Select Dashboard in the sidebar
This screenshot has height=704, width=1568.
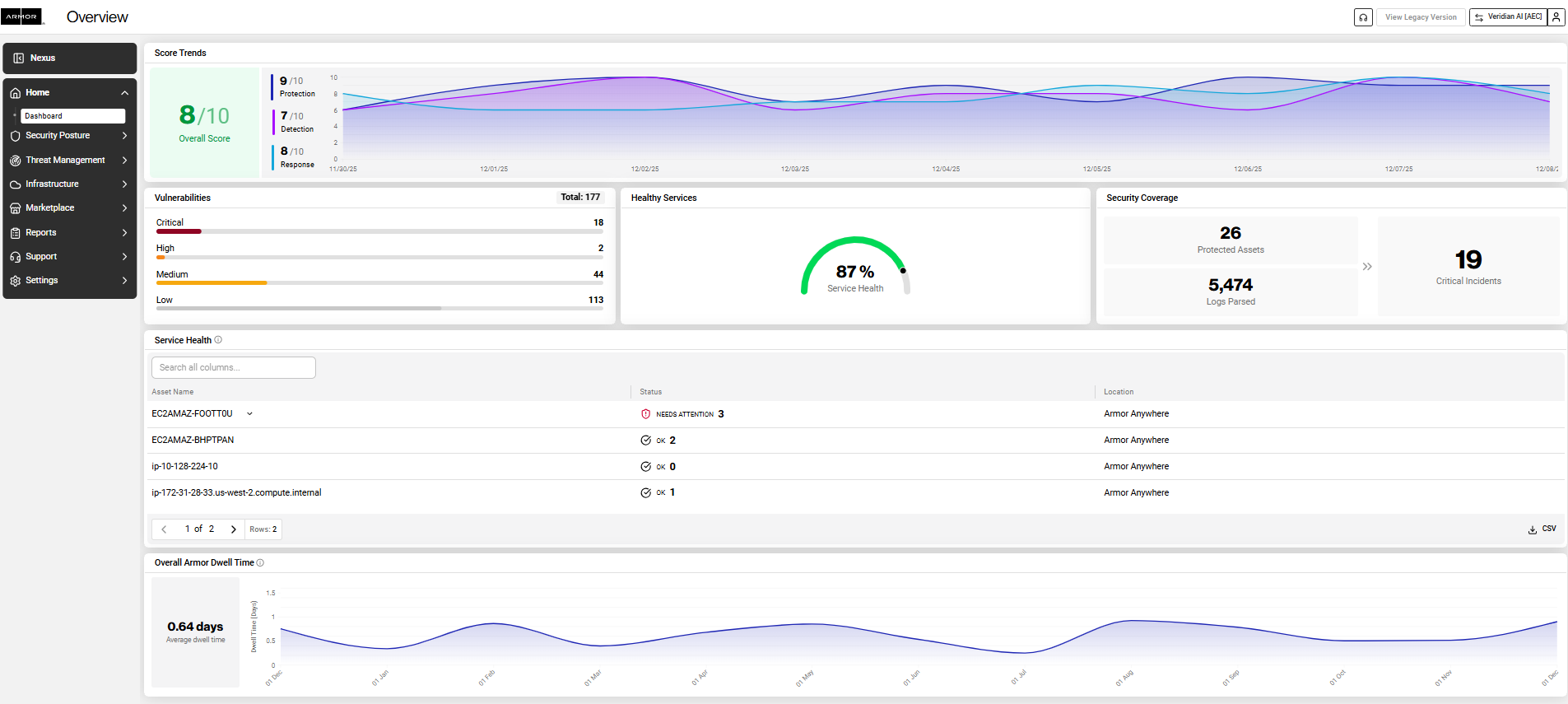72,116
